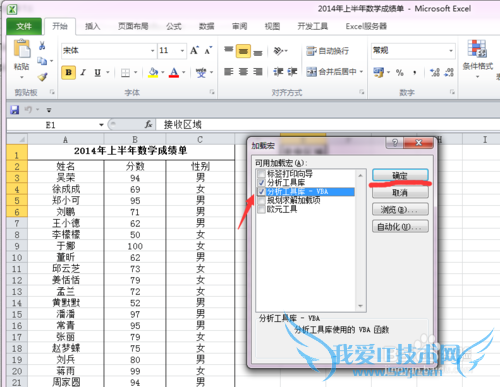Align text to middle of cell
The width and height of the screenshot is (500, 387).
243,51
